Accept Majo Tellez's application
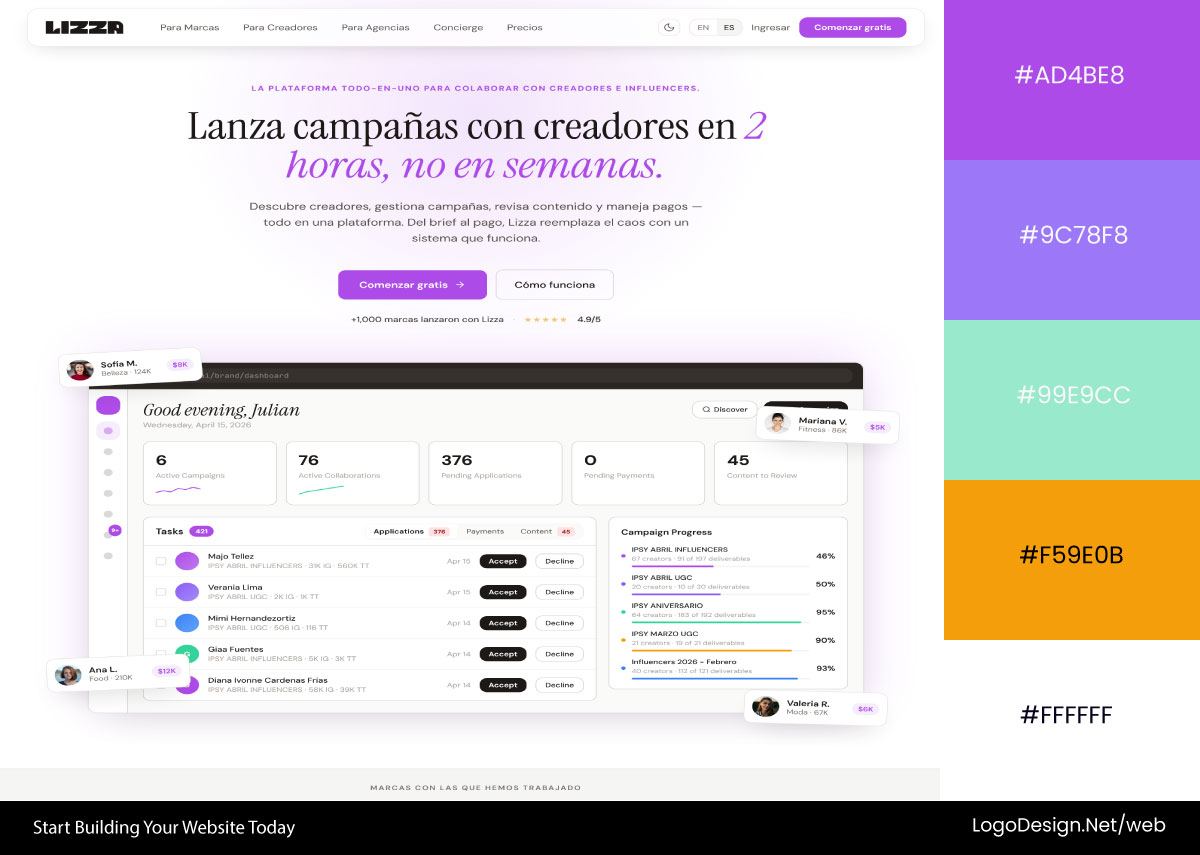 503,561
